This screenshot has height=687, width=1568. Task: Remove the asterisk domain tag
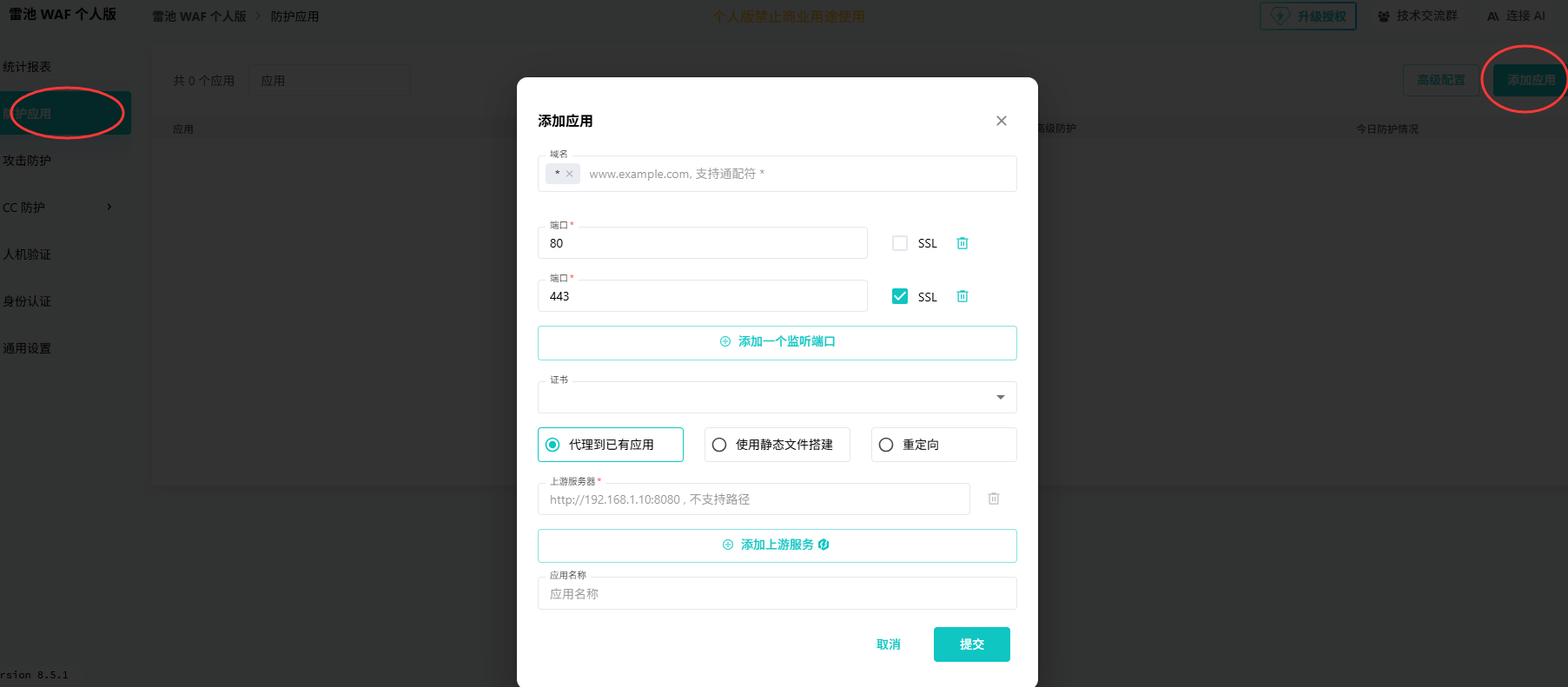coord(570,174)
